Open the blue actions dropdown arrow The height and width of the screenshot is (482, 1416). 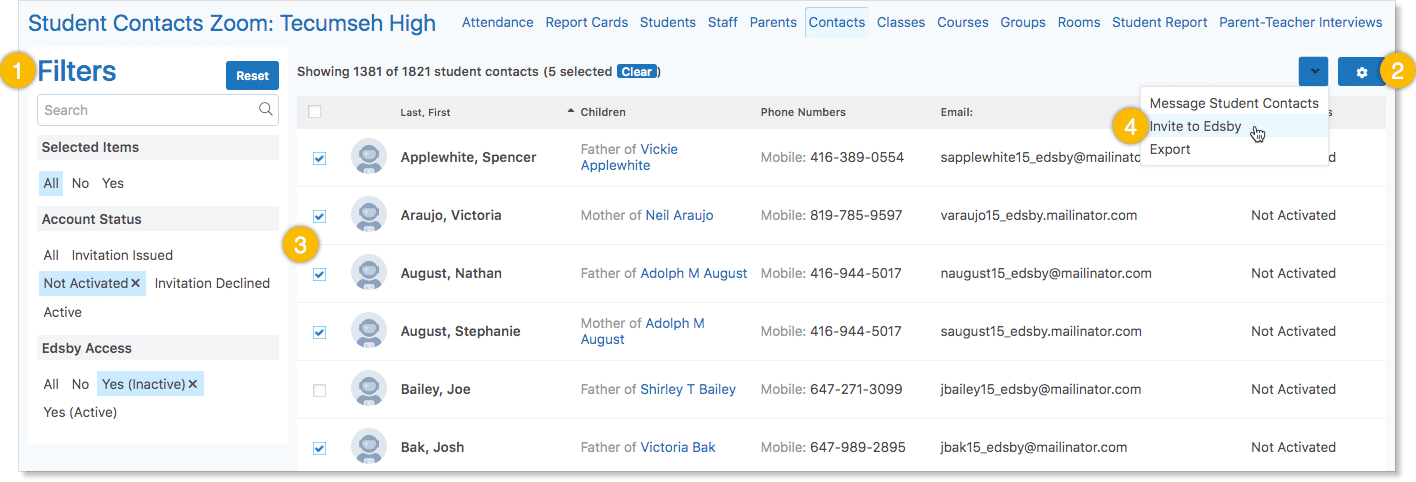tap(1313, 72)
